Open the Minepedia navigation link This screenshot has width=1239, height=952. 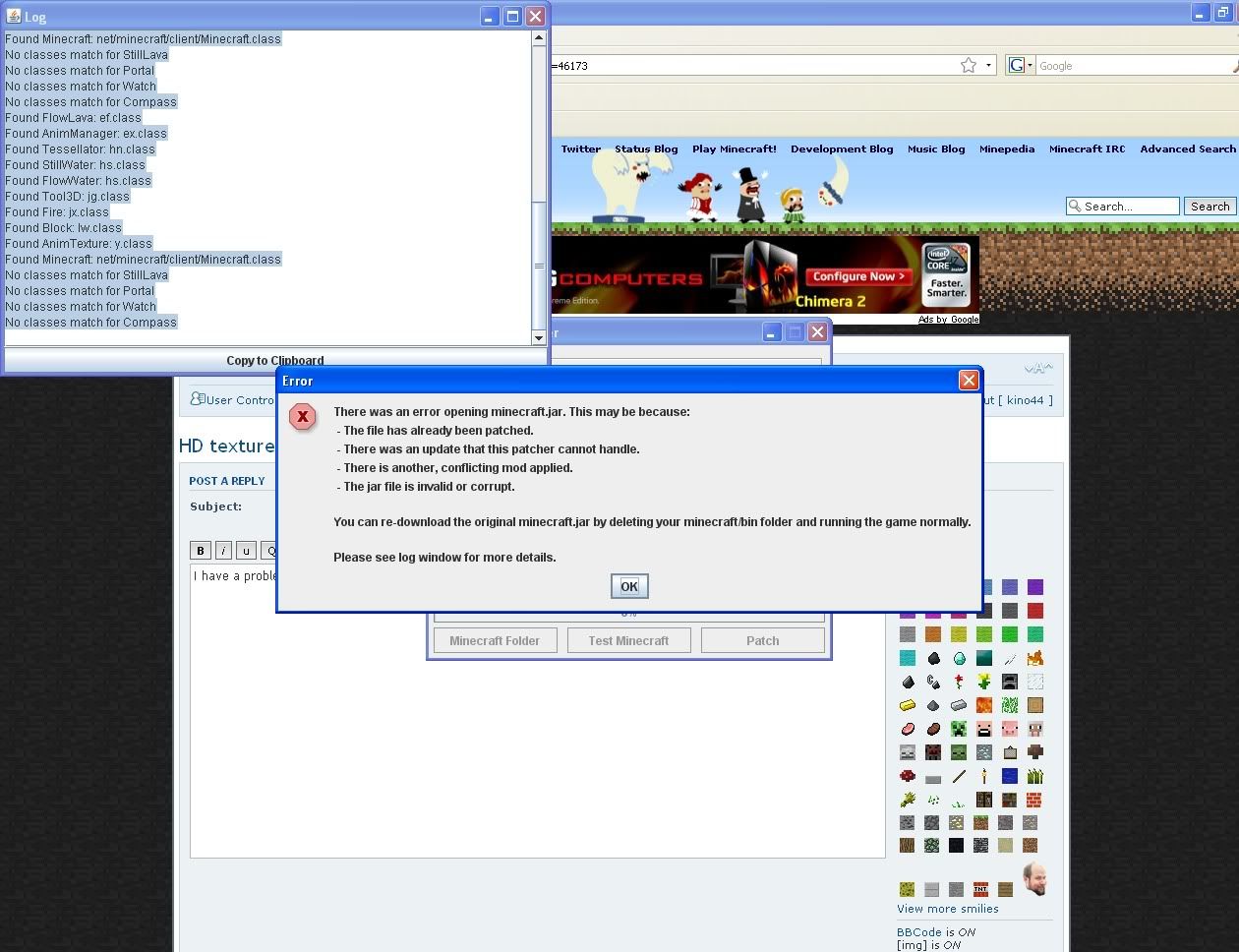coord(1006,149)
